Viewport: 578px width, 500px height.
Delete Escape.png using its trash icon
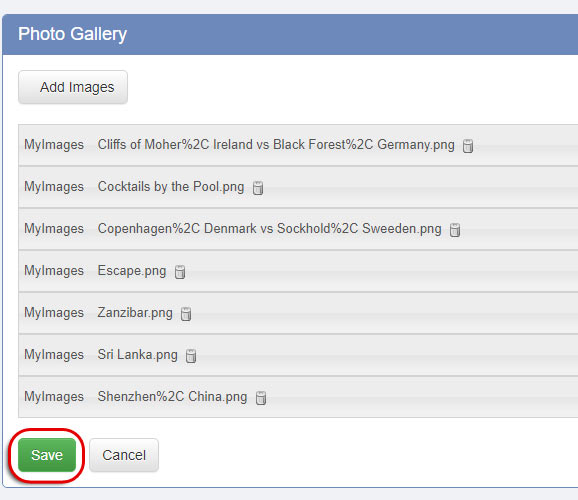coord(180,272)
